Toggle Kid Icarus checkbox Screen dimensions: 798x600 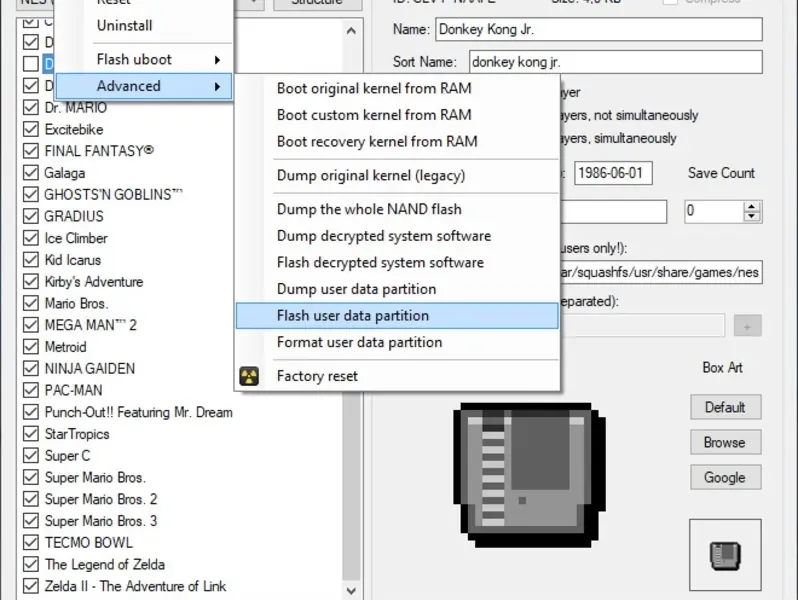pyautogui.click(x=31, y=260)
